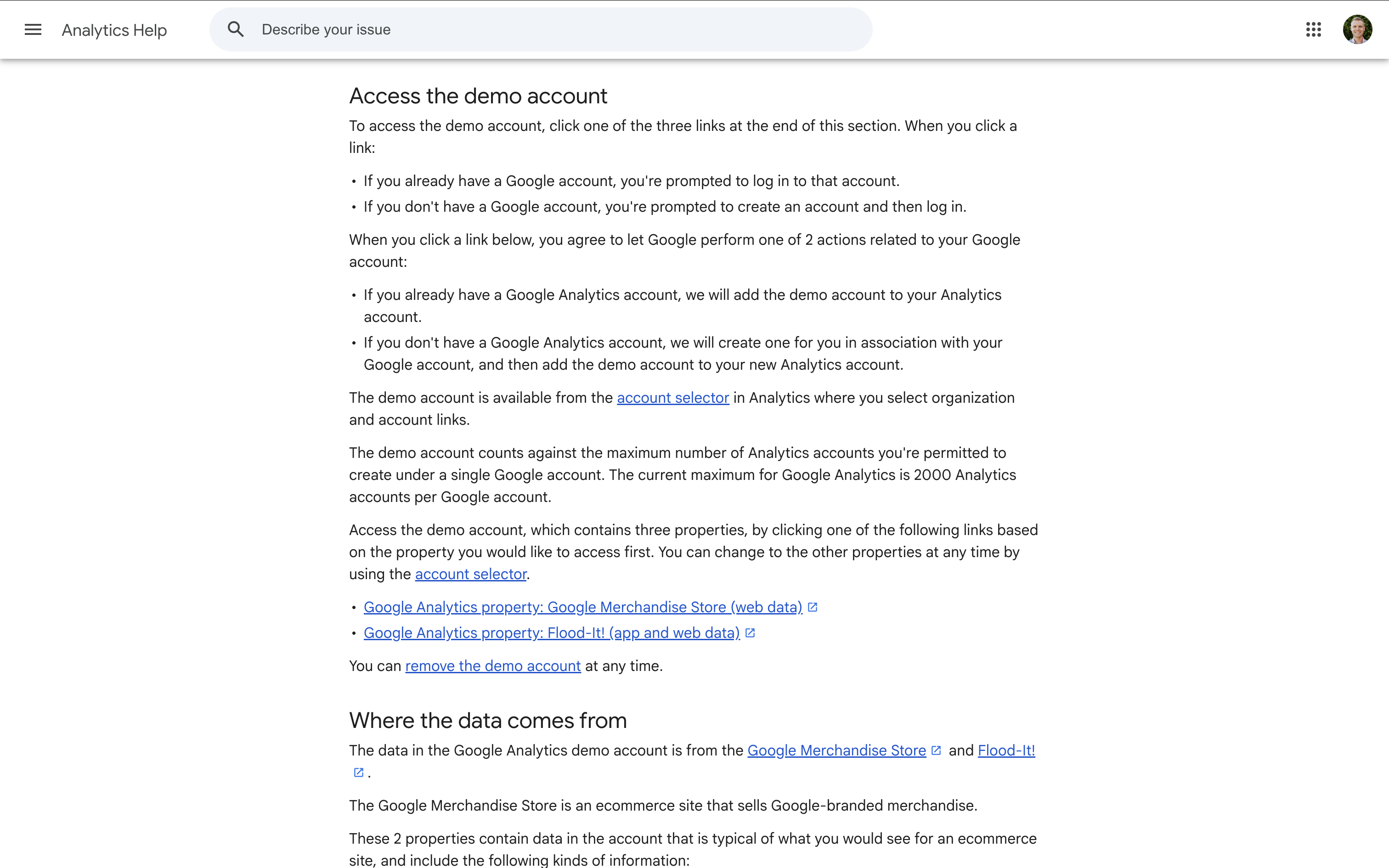Click external-link icon after Merchandise Store web data

(812, 607)
